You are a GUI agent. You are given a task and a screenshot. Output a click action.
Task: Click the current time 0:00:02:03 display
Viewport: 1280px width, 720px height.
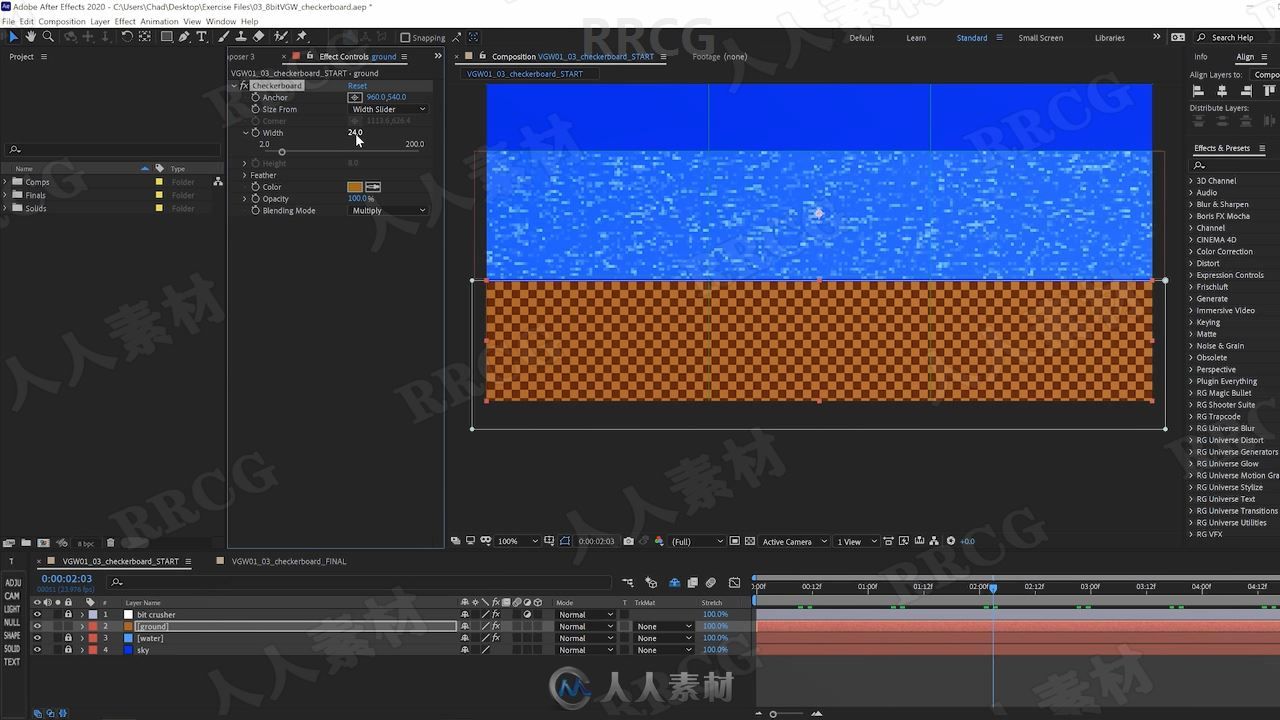pyautogui.click(x=66, y=579)
